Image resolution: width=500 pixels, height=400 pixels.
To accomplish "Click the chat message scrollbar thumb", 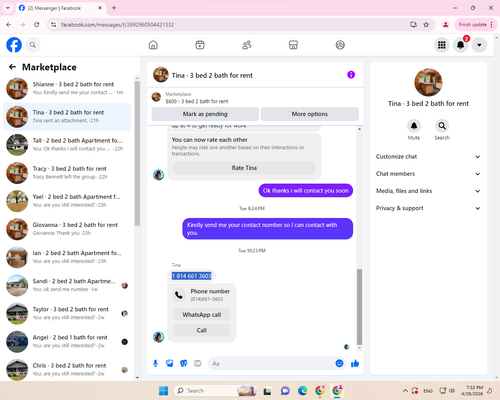I will coord(359,307).
